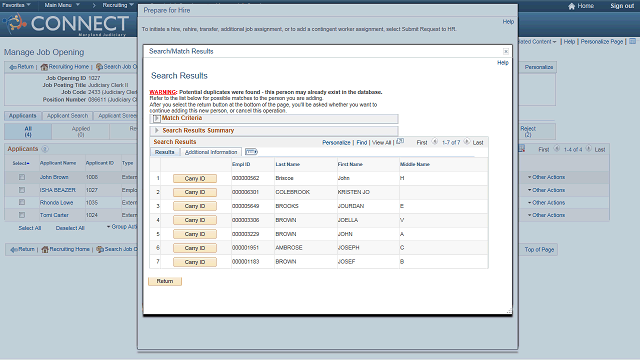Click the Applicants grid download icon

[522, 149]
